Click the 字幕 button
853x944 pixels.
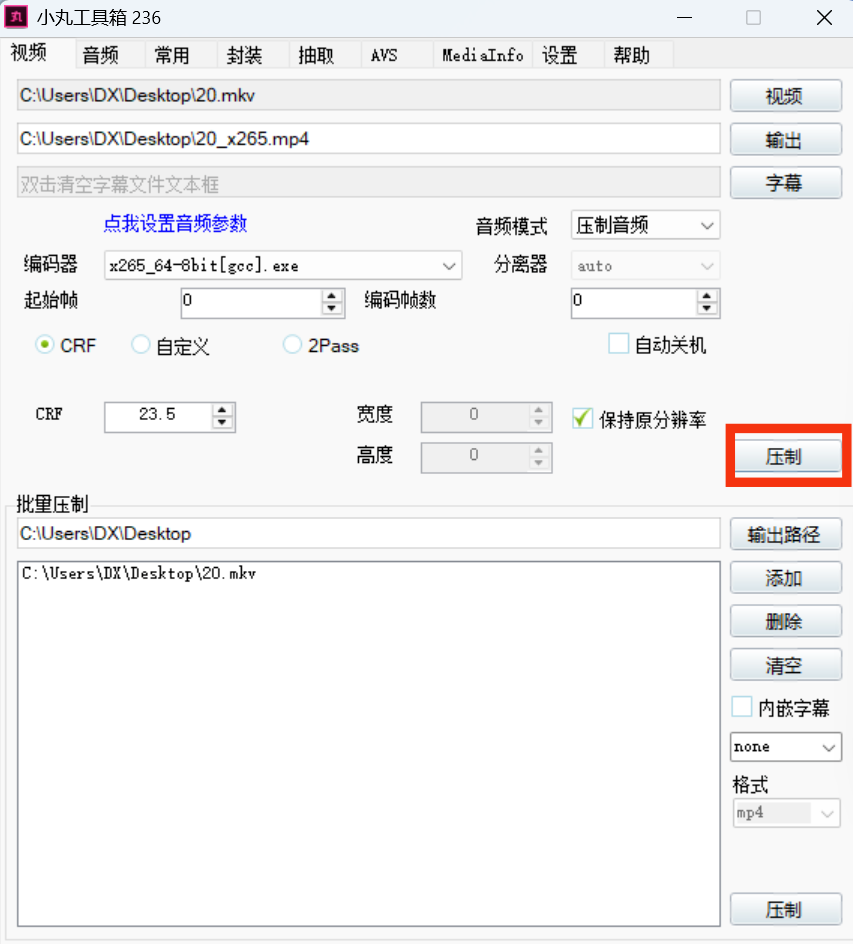[x=786, y=182]
